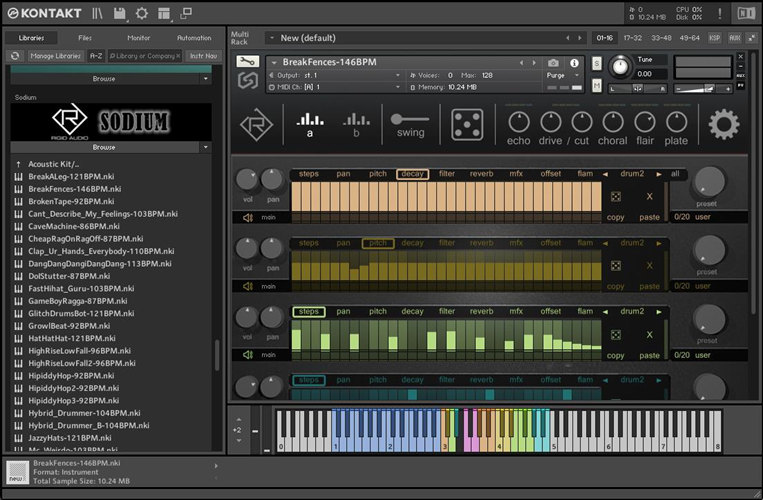
Task: Toggle the S solo button
Action: click(597, 64)
